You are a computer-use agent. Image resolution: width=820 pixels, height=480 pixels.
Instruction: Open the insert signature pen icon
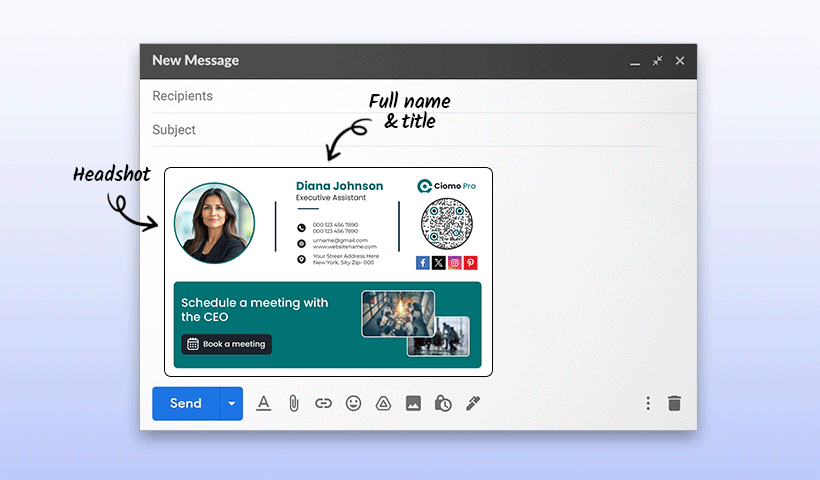(x=473, y=403)
